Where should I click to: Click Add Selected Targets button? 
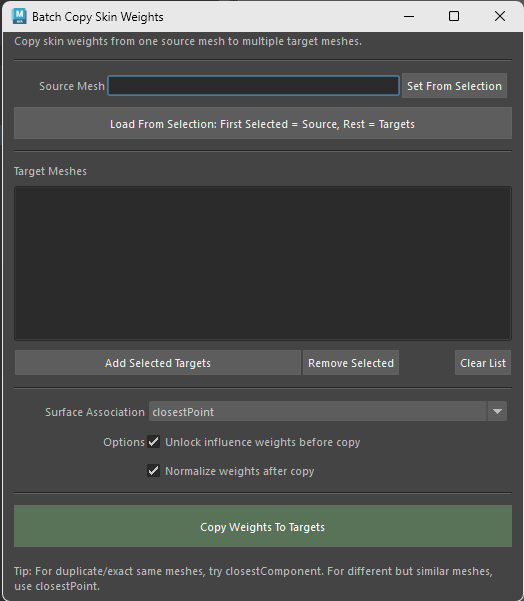158,363
